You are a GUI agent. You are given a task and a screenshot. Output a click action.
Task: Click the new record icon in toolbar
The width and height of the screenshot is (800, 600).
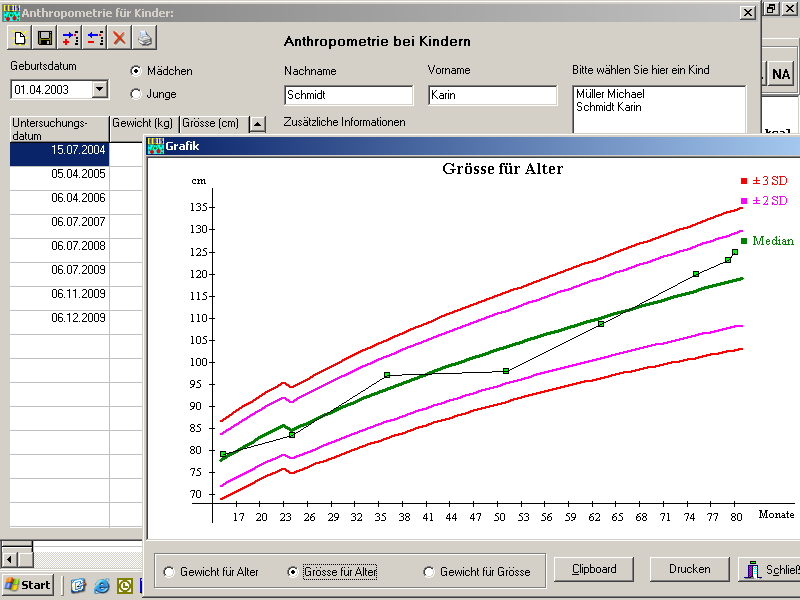pyautogui.click(x=20, y=38)
